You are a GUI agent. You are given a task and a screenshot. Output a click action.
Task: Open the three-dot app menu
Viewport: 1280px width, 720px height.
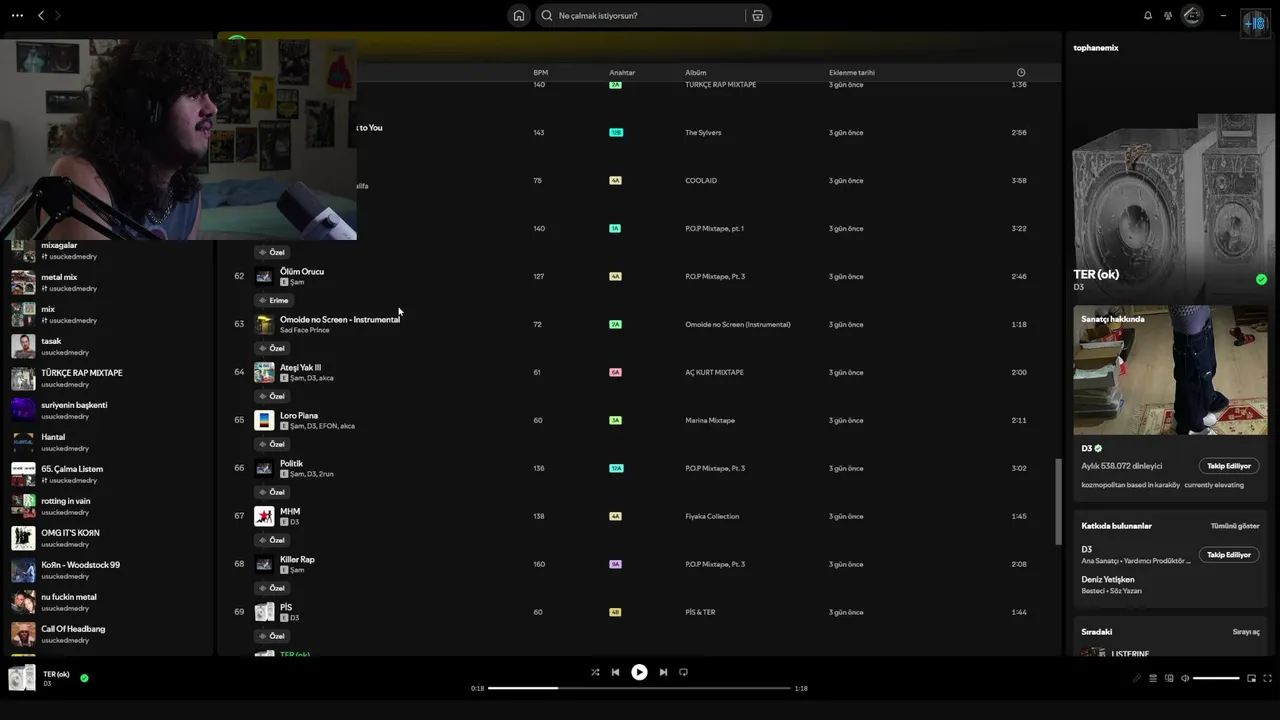(x=17, y=15)
